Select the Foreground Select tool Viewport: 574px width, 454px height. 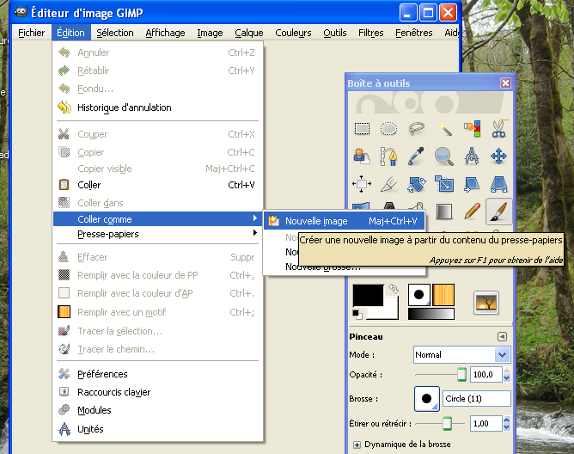(362, 156)
